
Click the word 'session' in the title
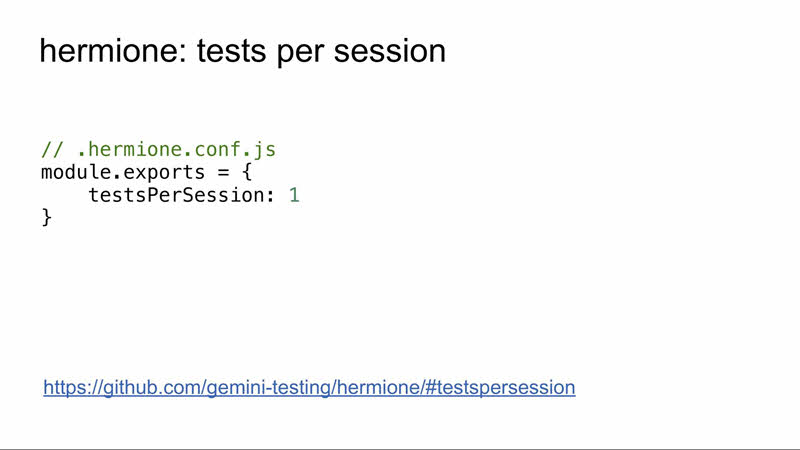point(390,51)
